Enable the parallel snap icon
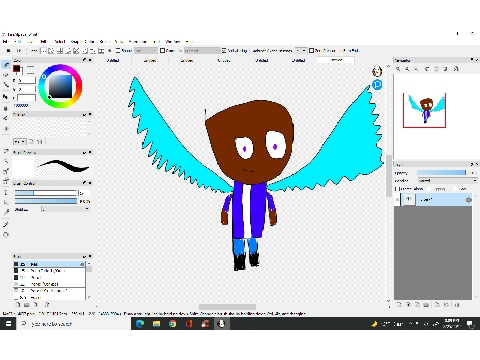The image size is (480, 360). [51, 51]
